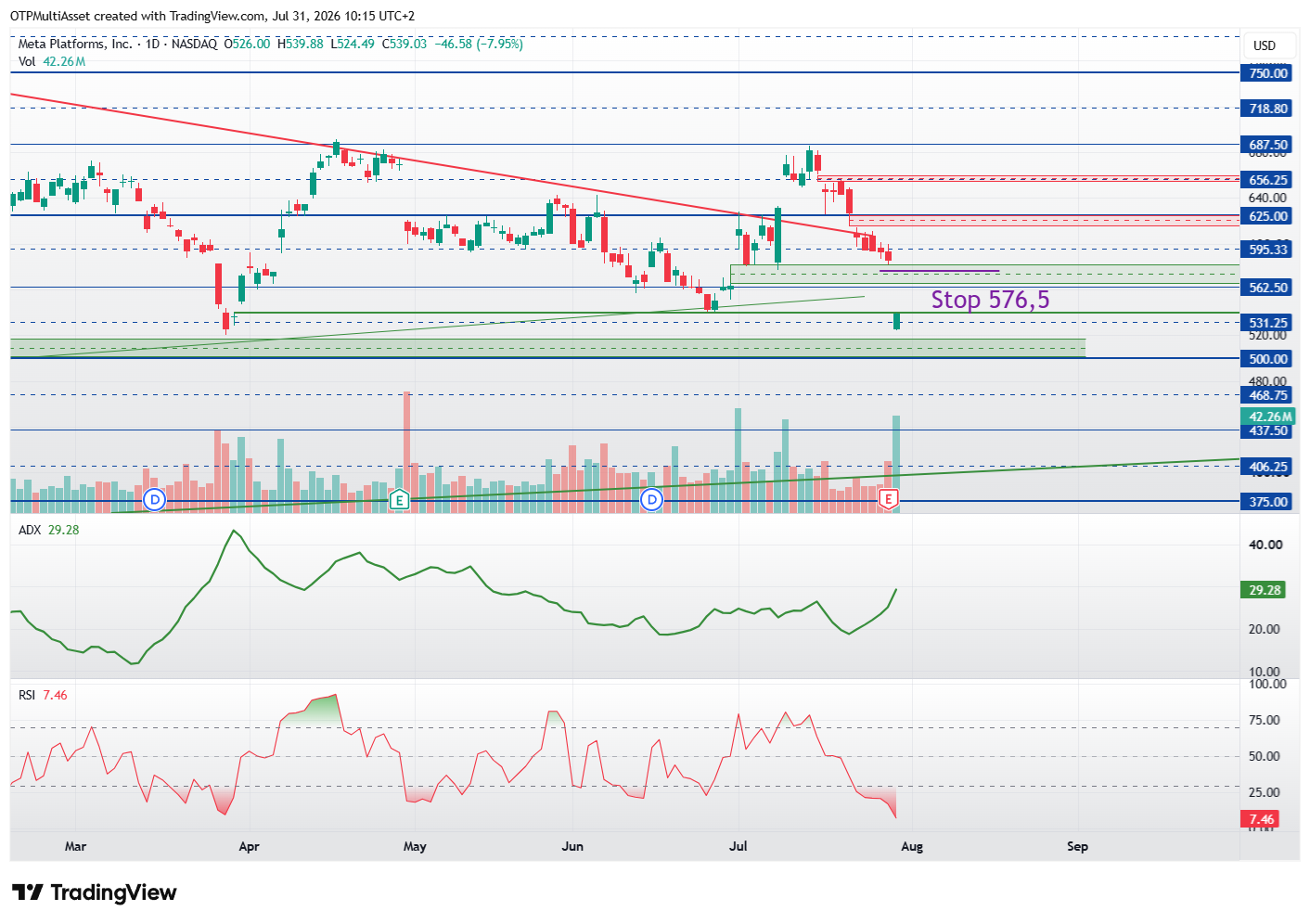Click the Meta Platforms, Inc. symbol title

coord(75,44)
